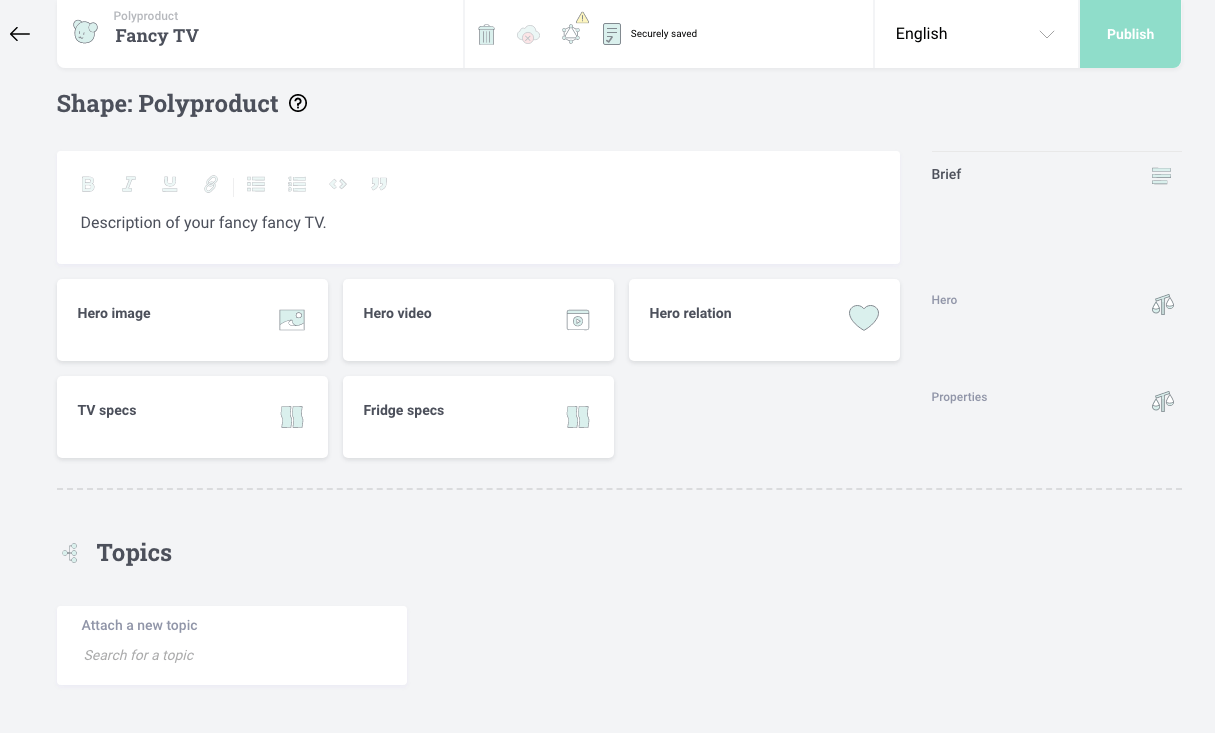1215x733 pixels.
Task: Open the English language dropdown
Action: pyautogui.click(x=976, y=34)
